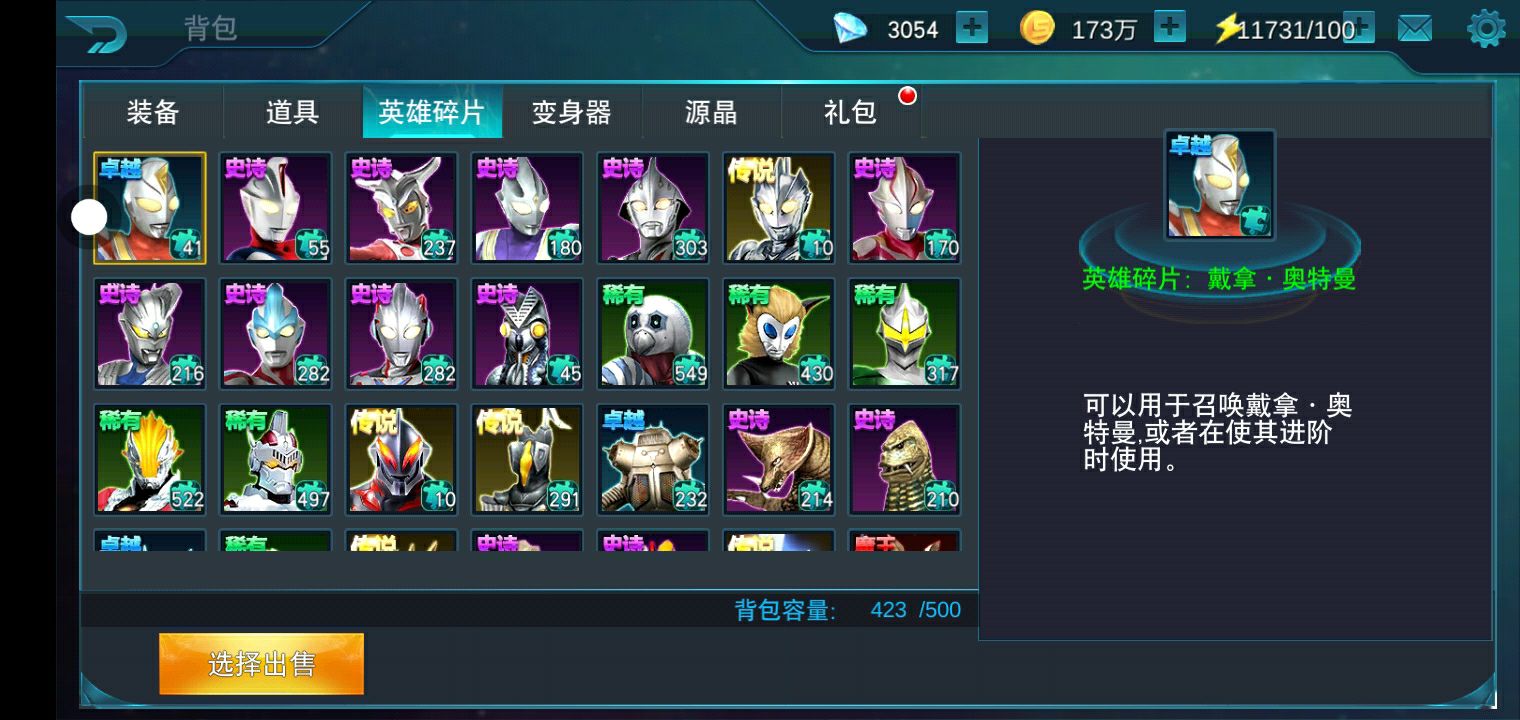Add diamonds with the plus icon
Screen dimensions: 1520x720
point(971,28)
